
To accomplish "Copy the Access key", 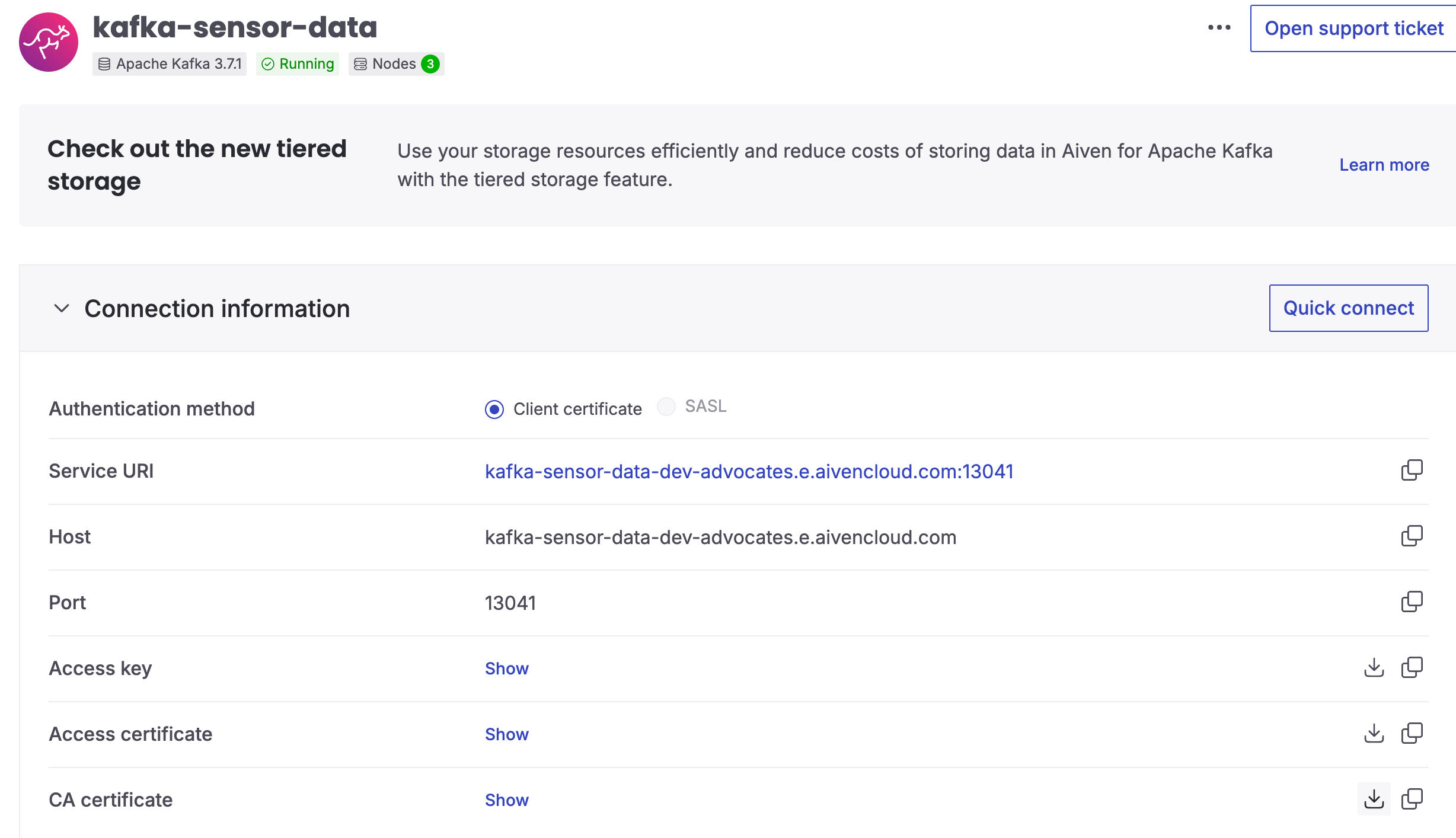I will tap(1412, 668).
